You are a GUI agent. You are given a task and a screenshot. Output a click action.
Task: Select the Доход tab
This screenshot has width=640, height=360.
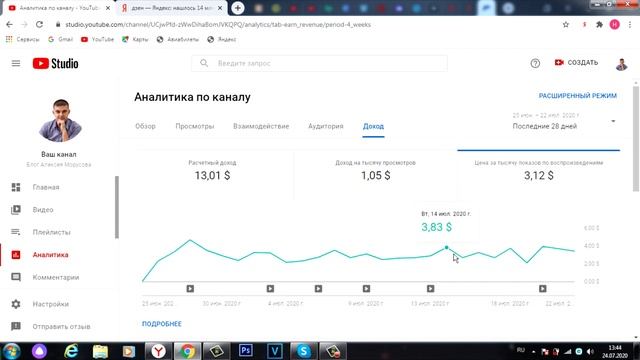pyautogui.click(x=373, y=126)
